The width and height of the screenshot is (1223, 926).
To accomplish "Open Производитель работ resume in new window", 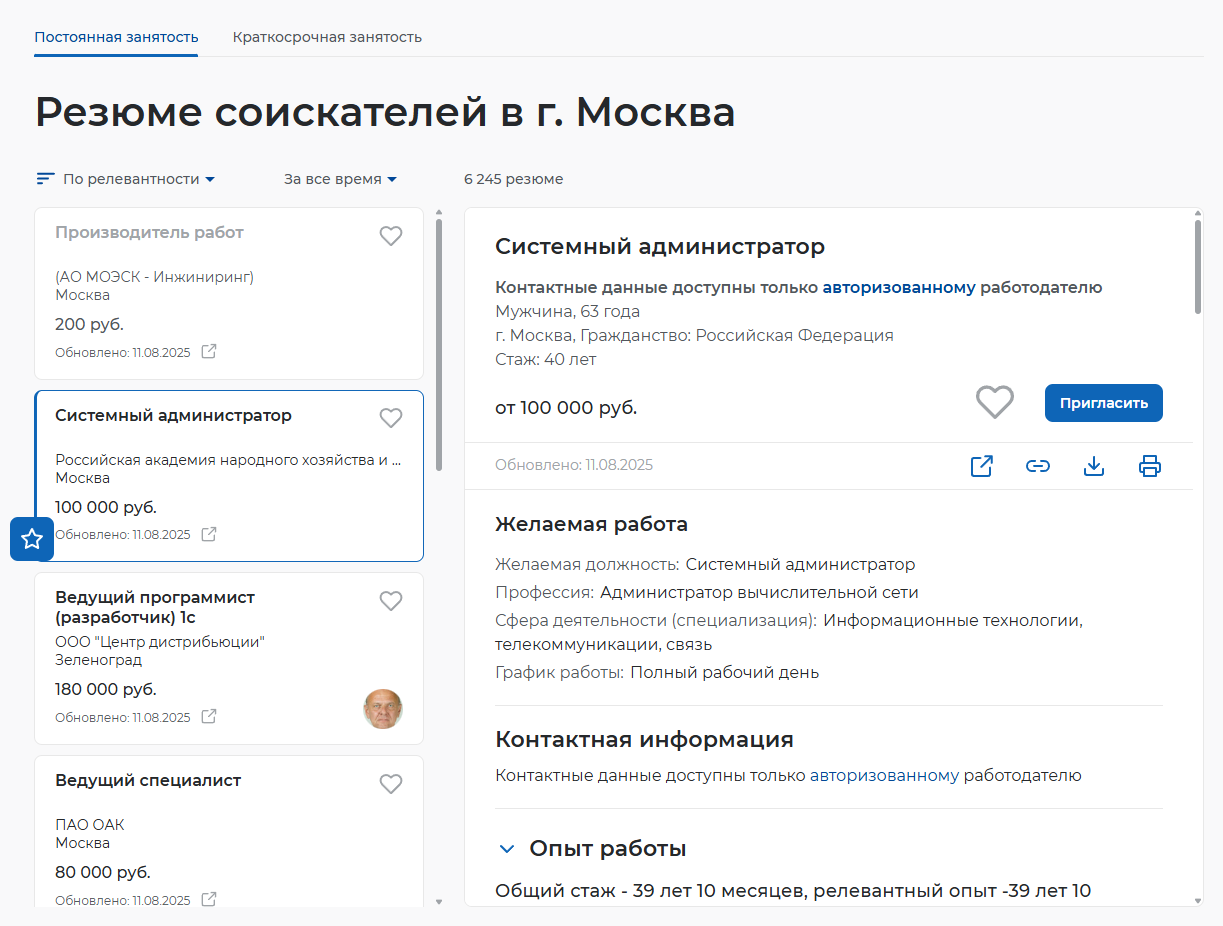I will click(209, 352).
